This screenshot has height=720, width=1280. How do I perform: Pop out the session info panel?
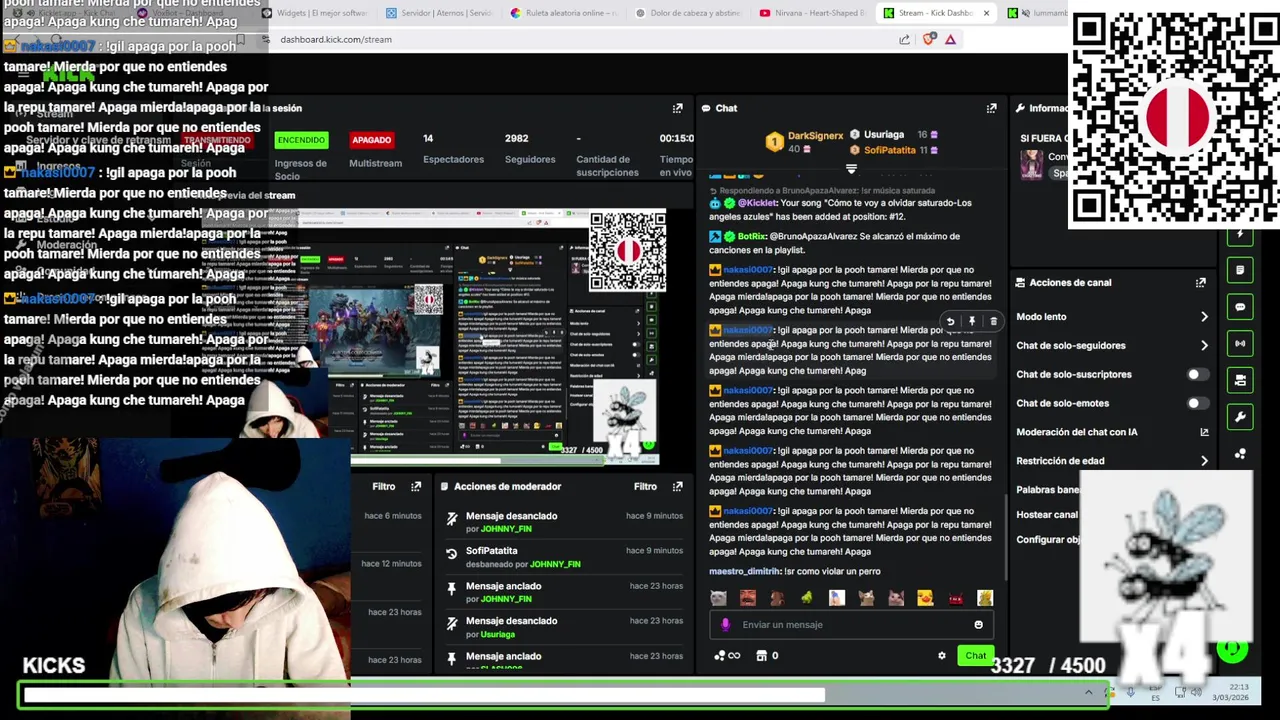click(677, 108)
